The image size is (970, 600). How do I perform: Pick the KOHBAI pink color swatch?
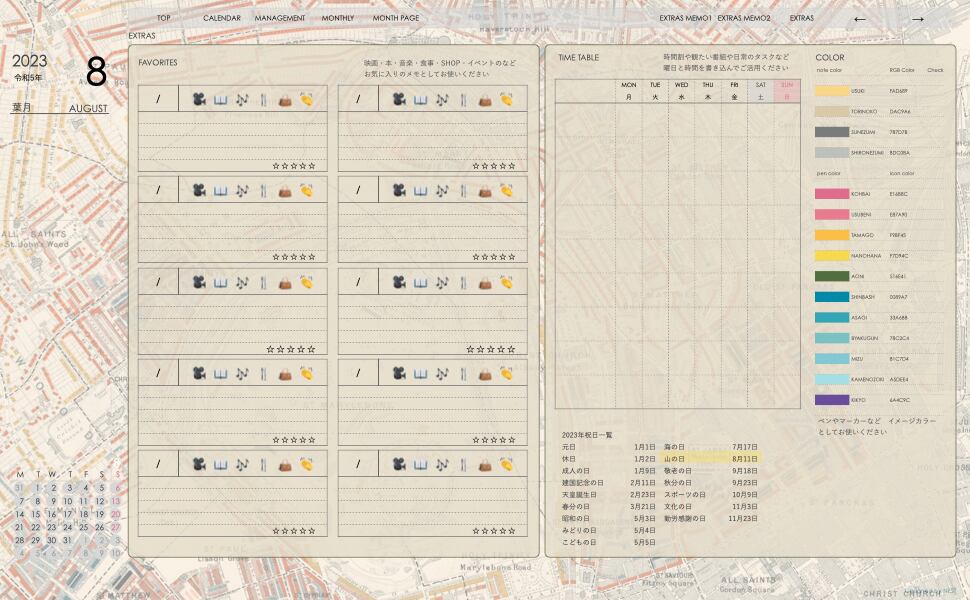pyautogui.click(x=832, y=193)
